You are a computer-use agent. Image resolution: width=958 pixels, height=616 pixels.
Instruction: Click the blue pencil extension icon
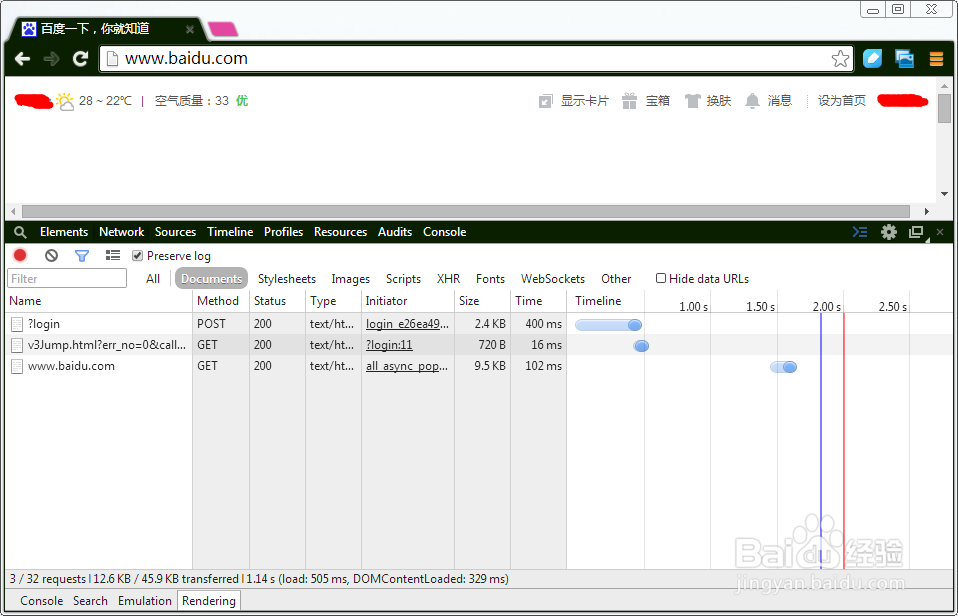(872, 59)
